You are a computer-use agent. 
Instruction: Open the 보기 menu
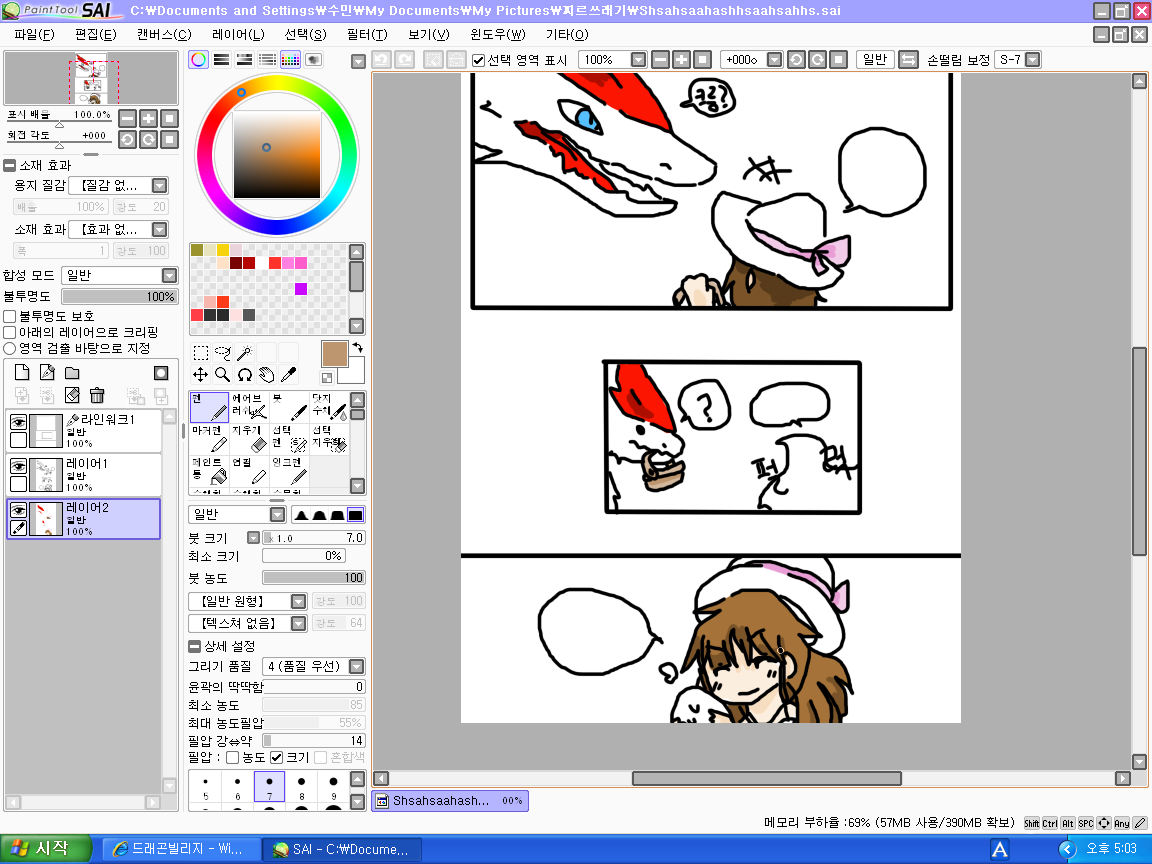pyautogui.click(x=428, y=35)
